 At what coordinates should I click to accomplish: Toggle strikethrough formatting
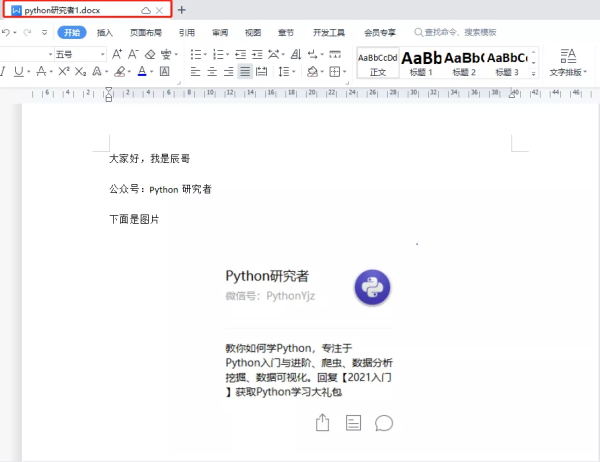[x=41, y=72]
